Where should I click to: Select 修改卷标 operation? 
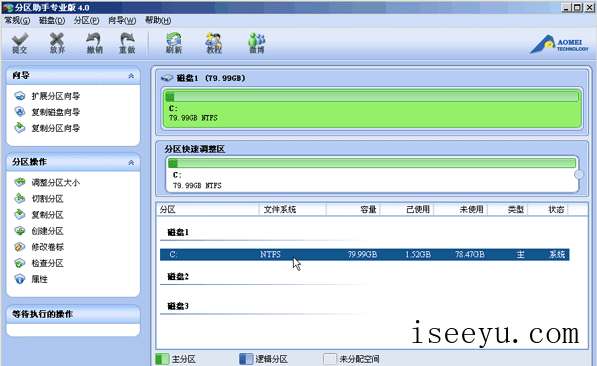tap(47, 247)
